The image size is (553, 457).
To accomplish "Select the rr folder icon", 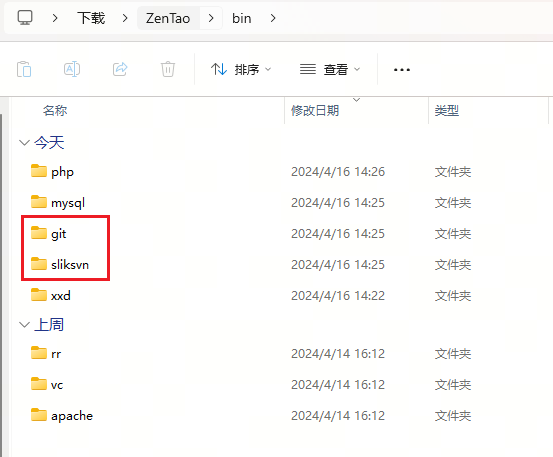I will [x=39, y=353].
